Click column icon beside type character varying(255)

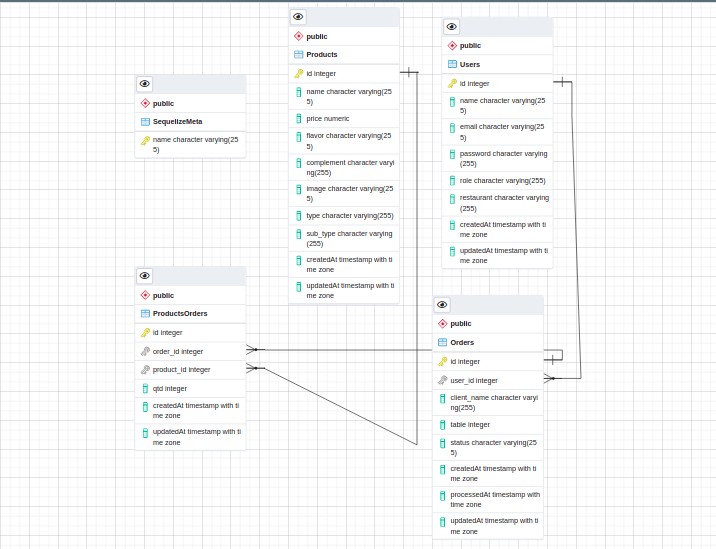point(299,216)
